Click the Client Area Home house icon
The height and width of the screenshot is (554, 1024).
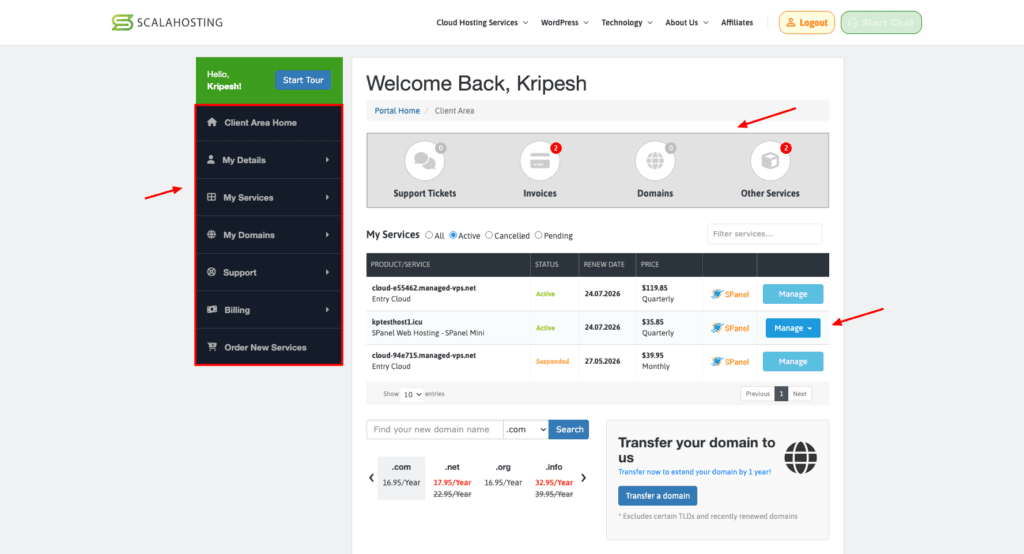click(x=212, y=122)
